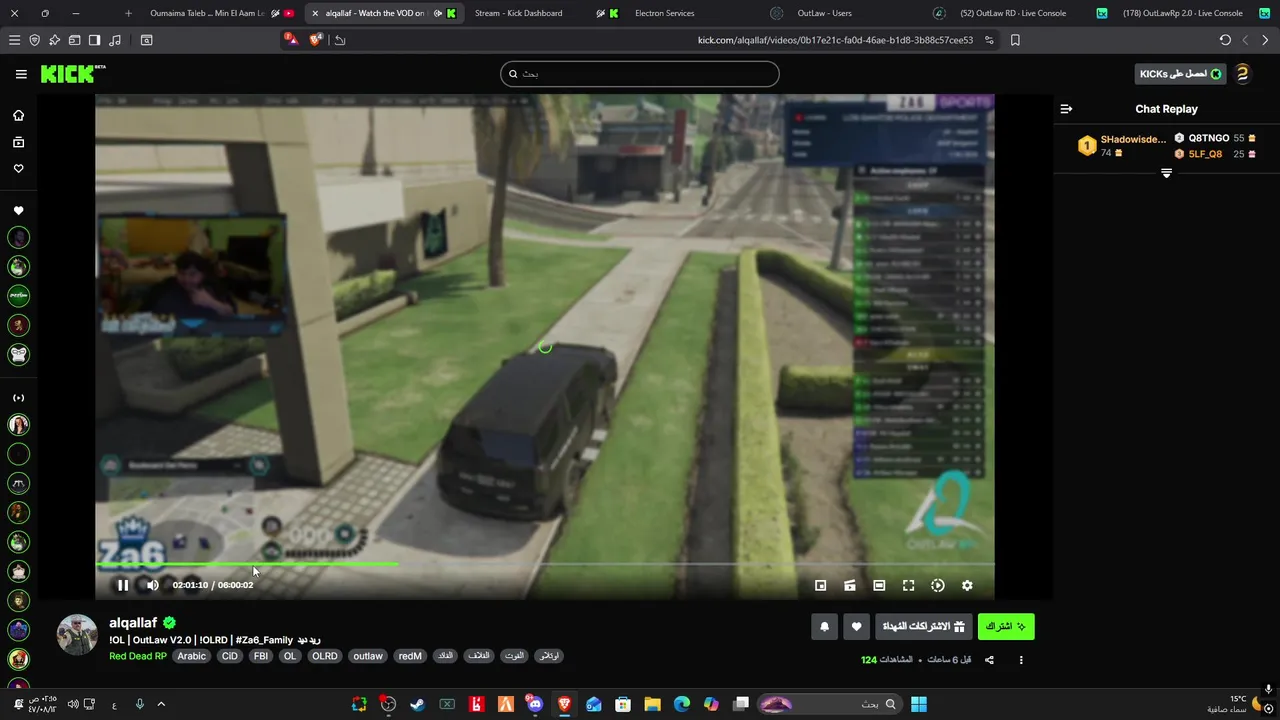Open Red Dead RP category link
Screen dimensions: 1280x720
pyautogui.click(x=138, y=656)
